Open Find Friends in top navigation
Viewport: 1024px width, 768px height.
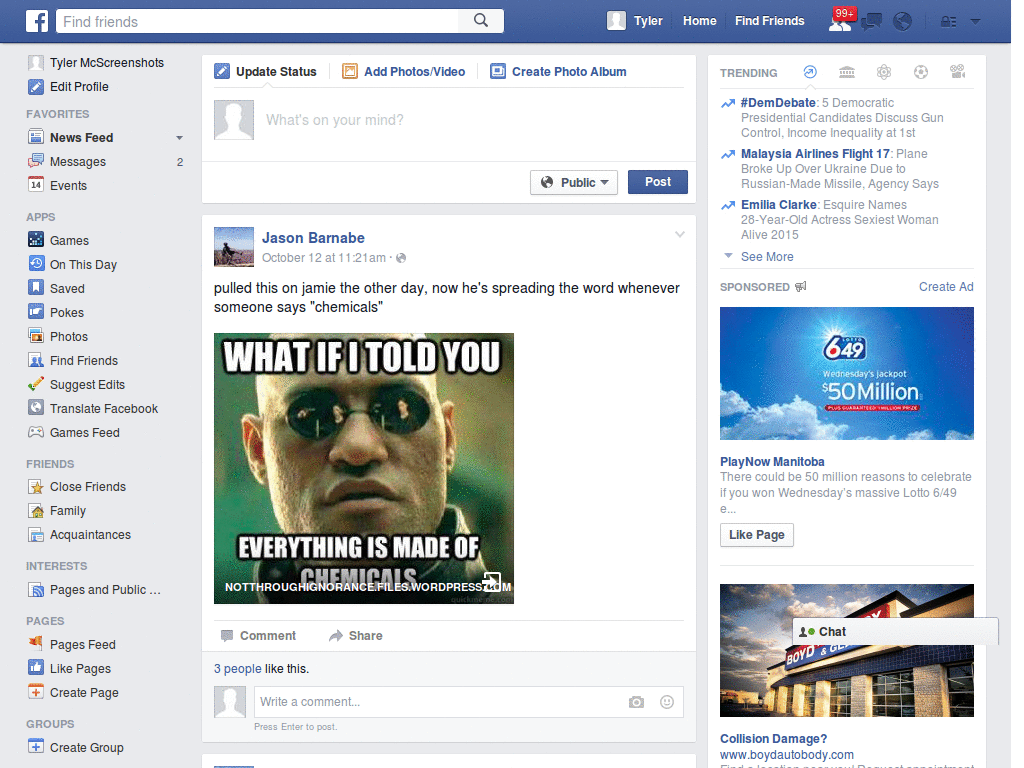(769, 21)
